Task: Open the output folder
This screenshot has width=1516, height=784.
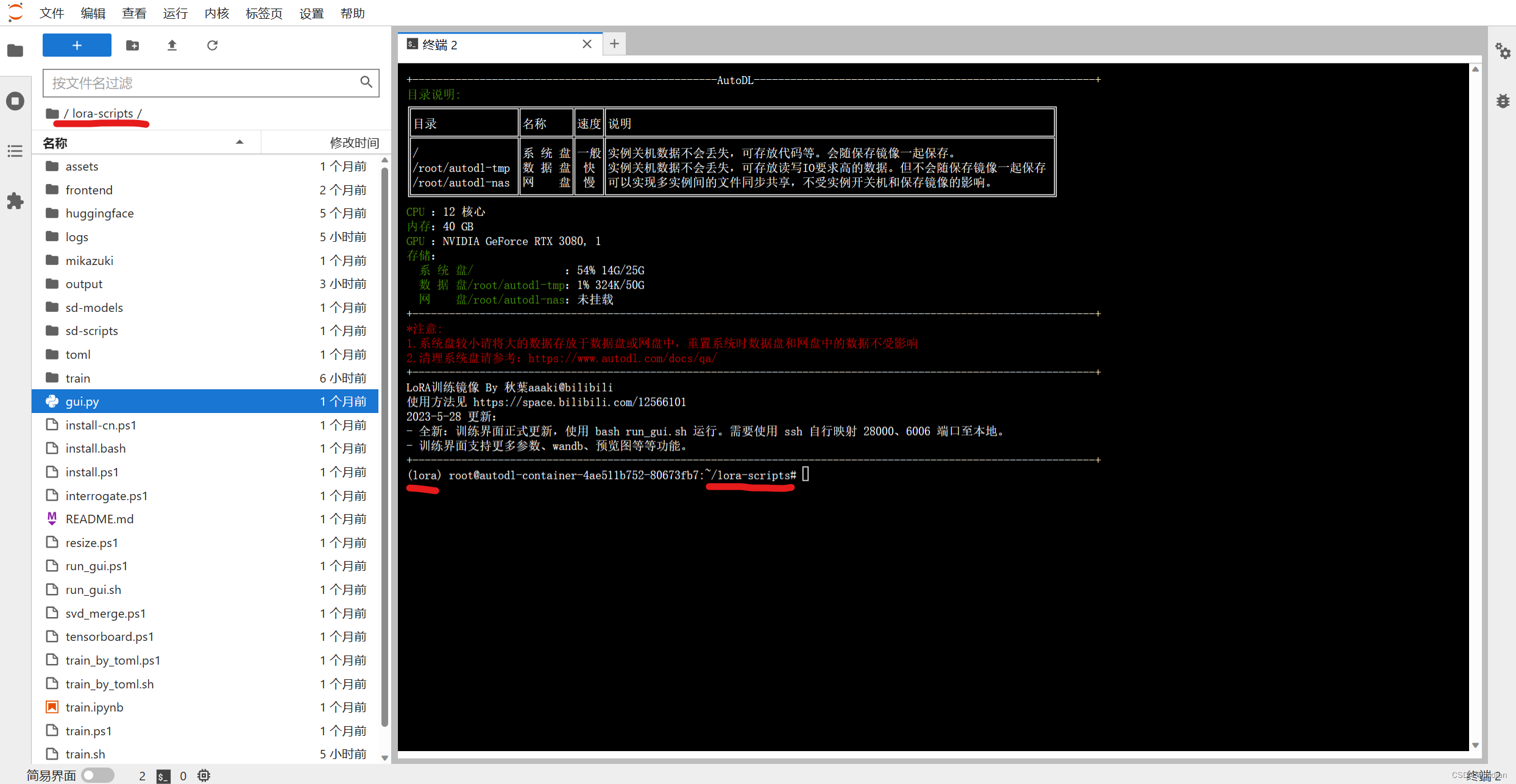Action: 84,284
